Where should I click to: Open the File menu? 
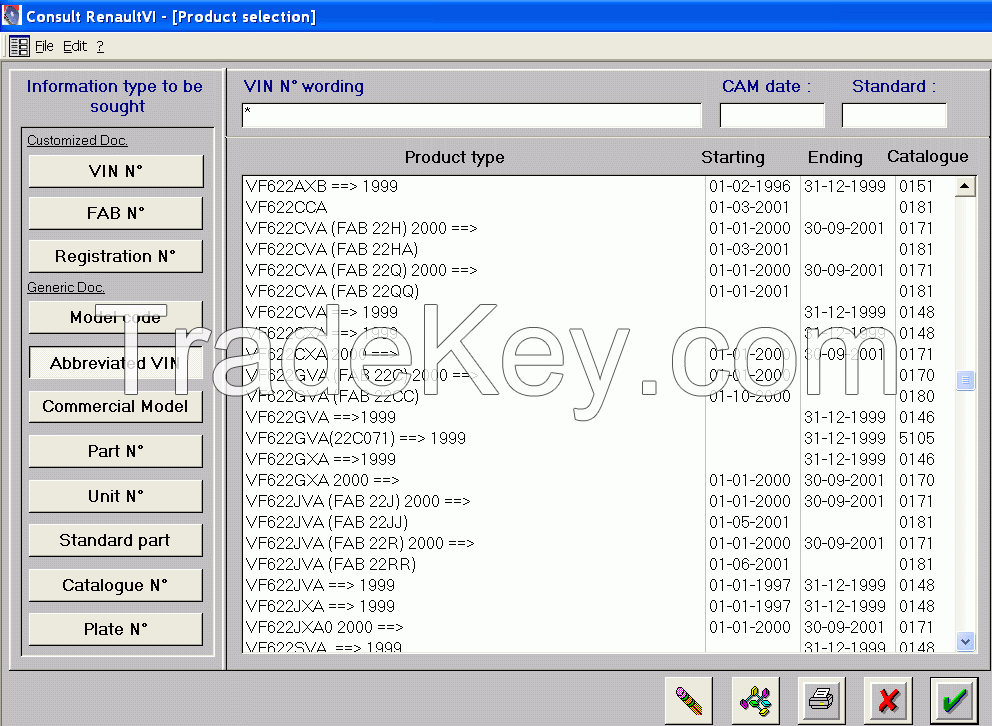pyautogui.click(x=44, y=46)
